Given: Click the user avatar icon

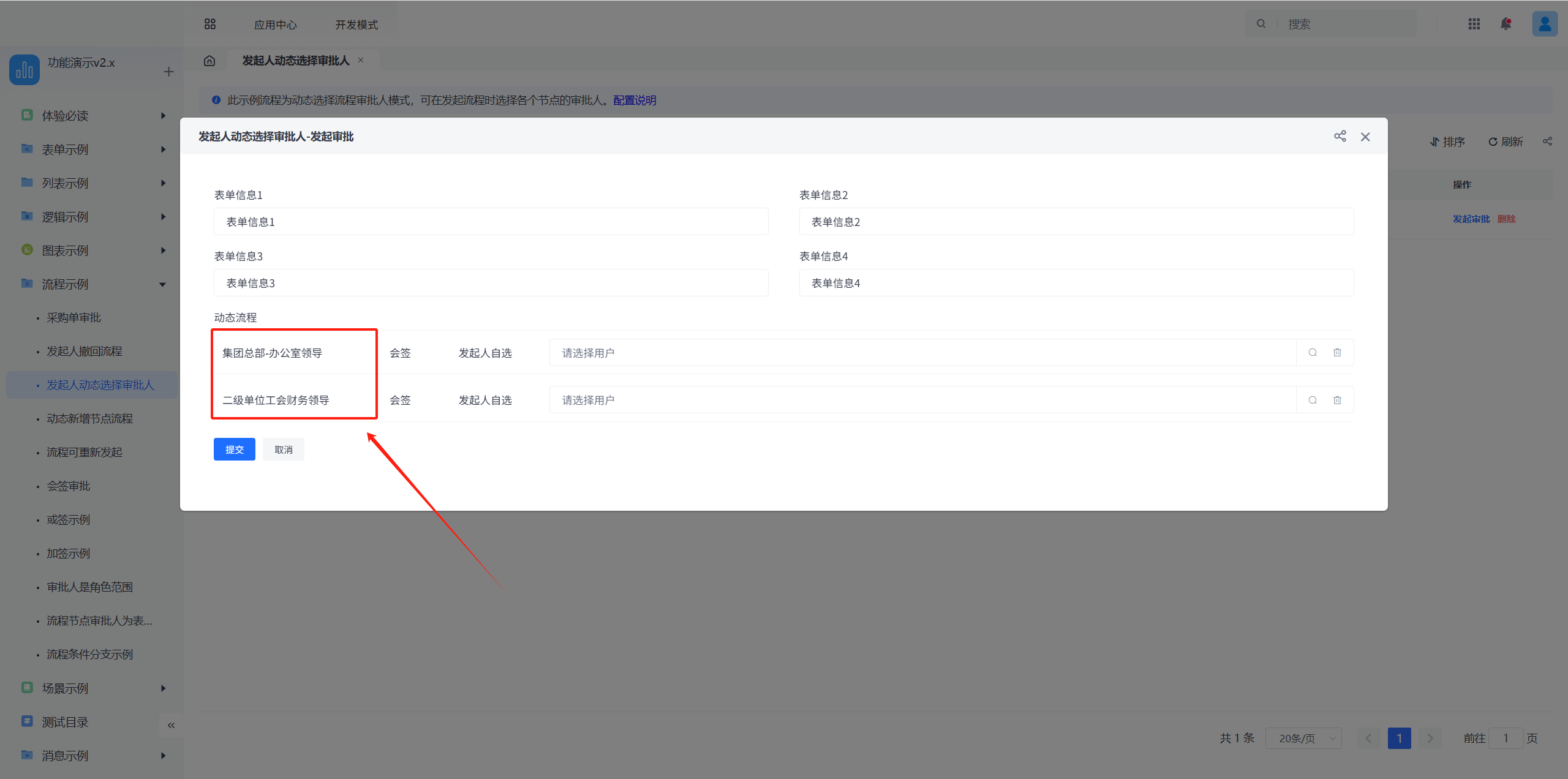Looking at the screenshot, I should pos(1544,24).
